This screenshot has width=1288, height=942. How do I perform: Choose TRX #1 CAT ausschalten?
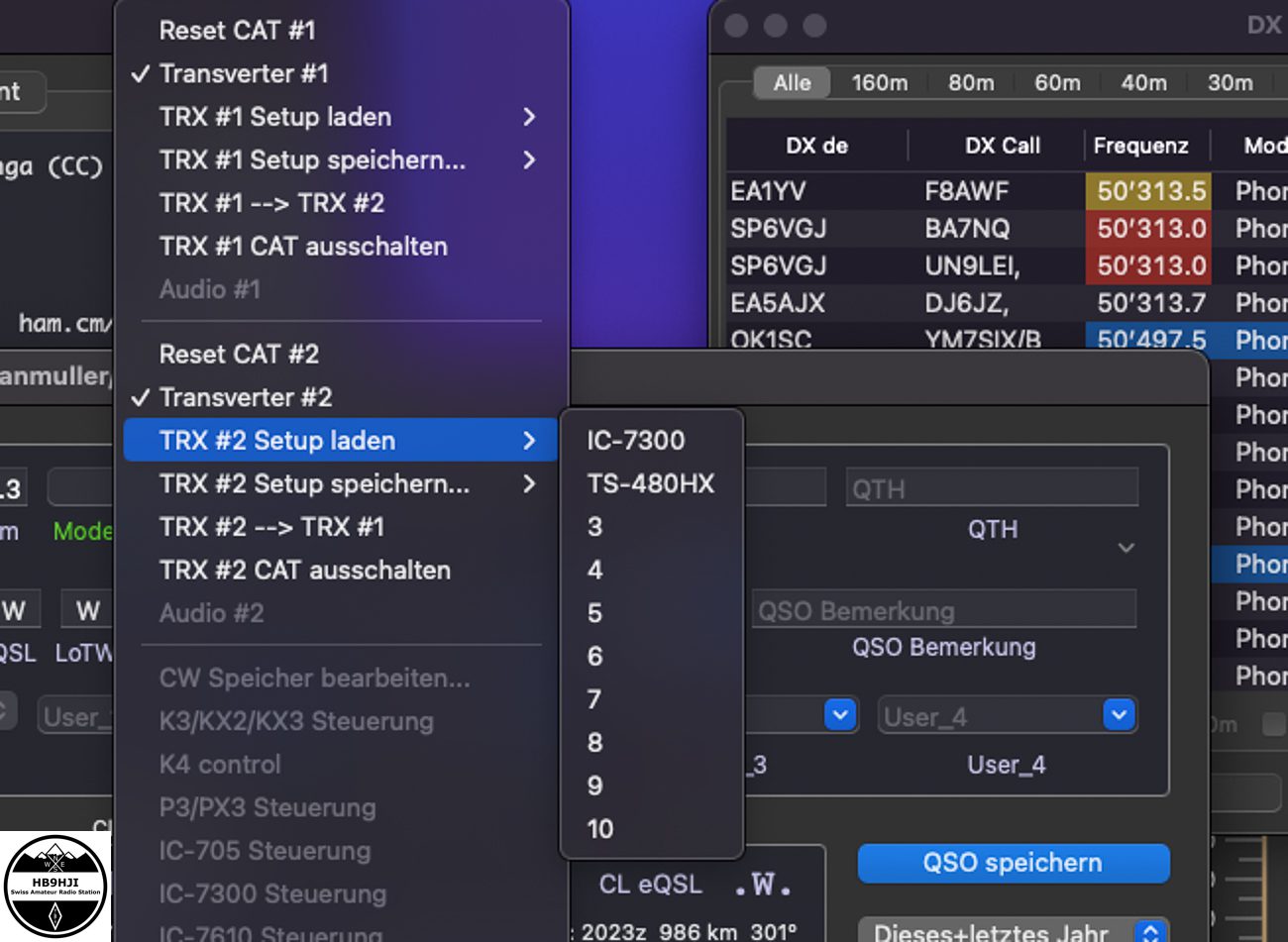(x=303, y=247)
